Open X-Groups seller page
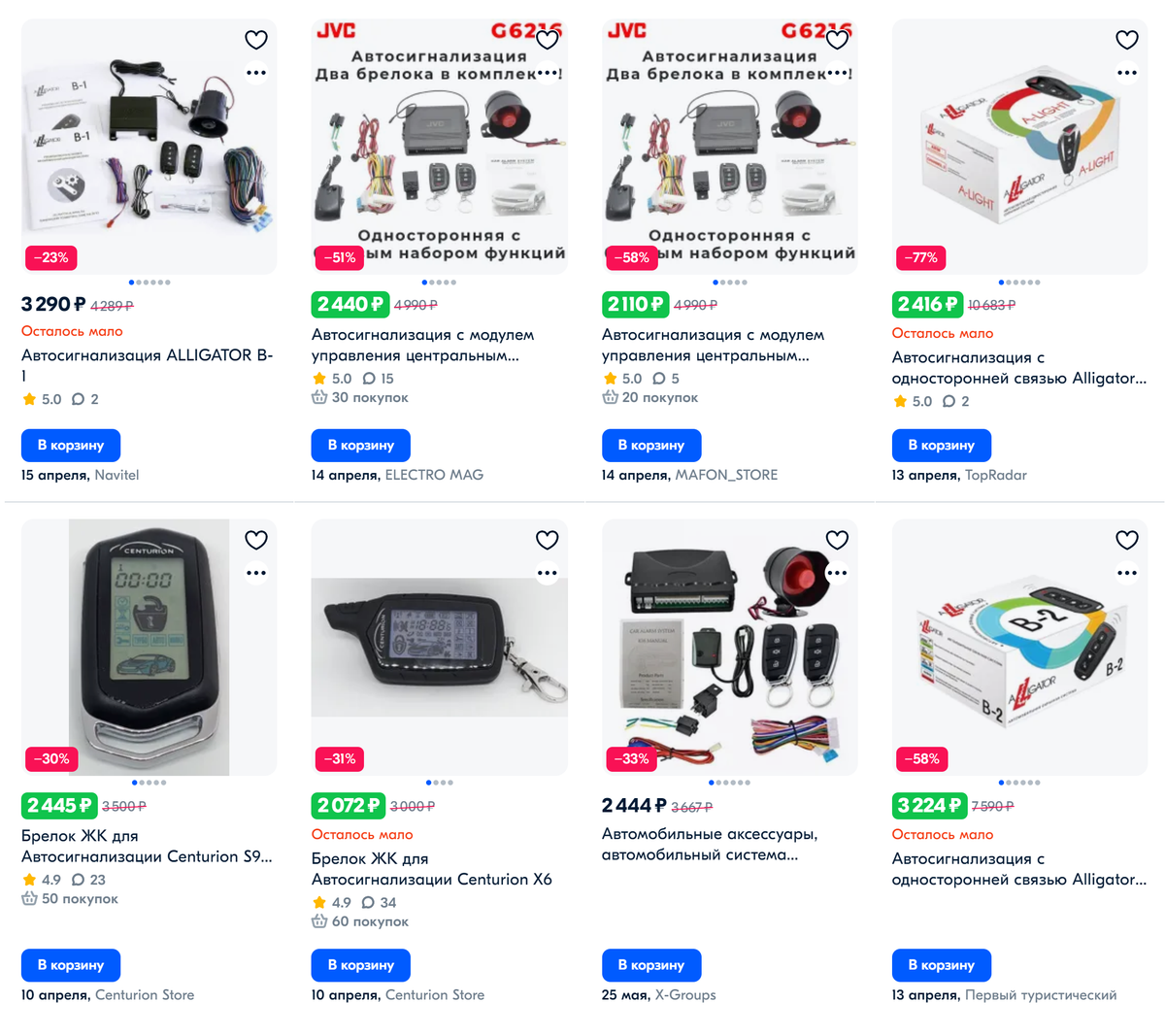 point(685,995)
